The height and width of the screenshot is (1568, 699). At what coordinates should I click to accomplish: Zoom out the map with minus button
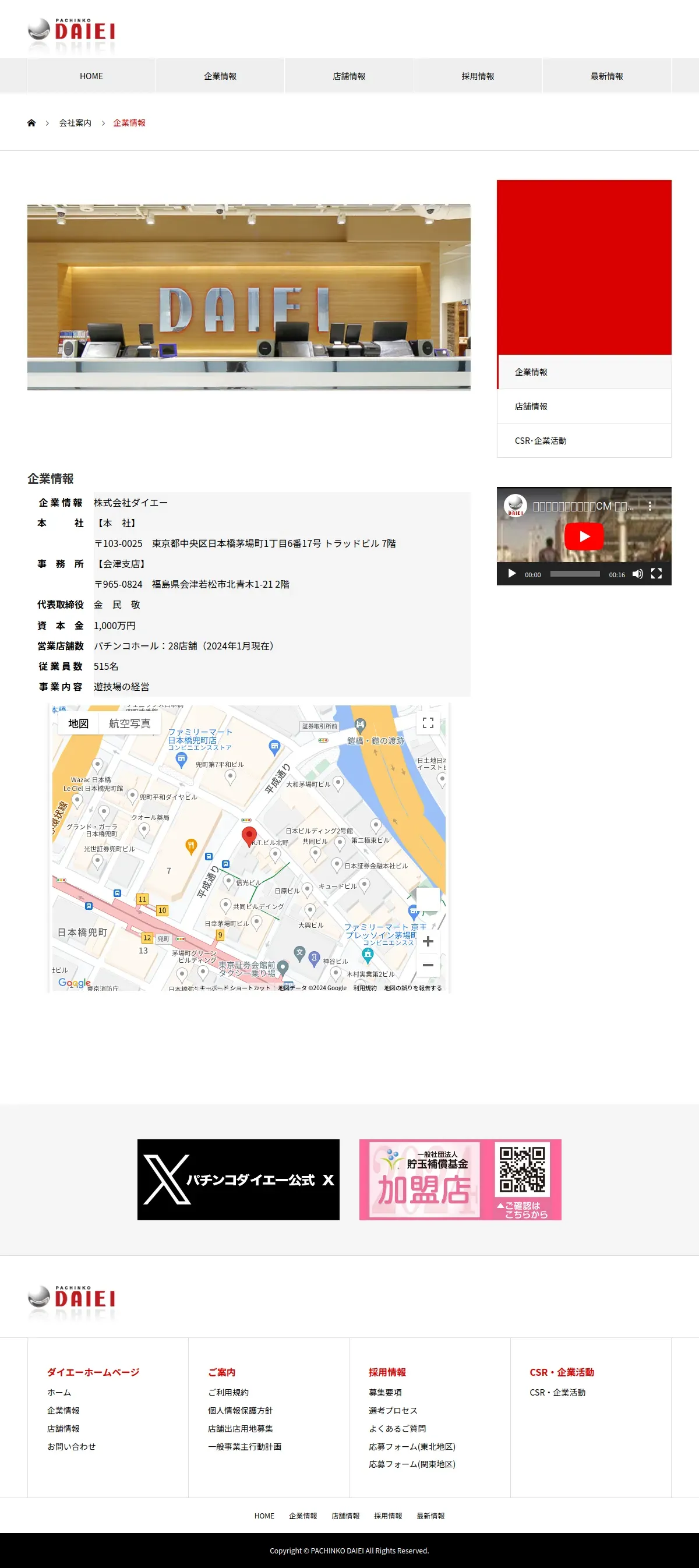428,965
